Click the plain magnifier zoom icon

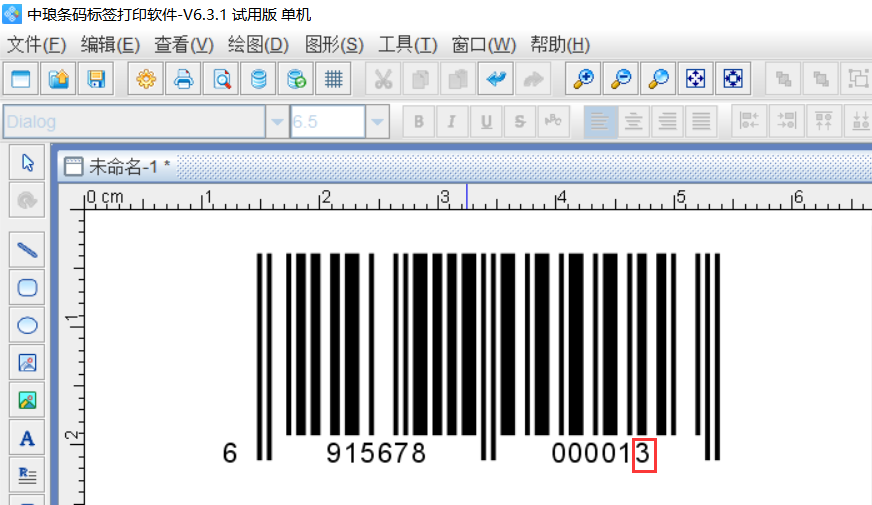658,79
